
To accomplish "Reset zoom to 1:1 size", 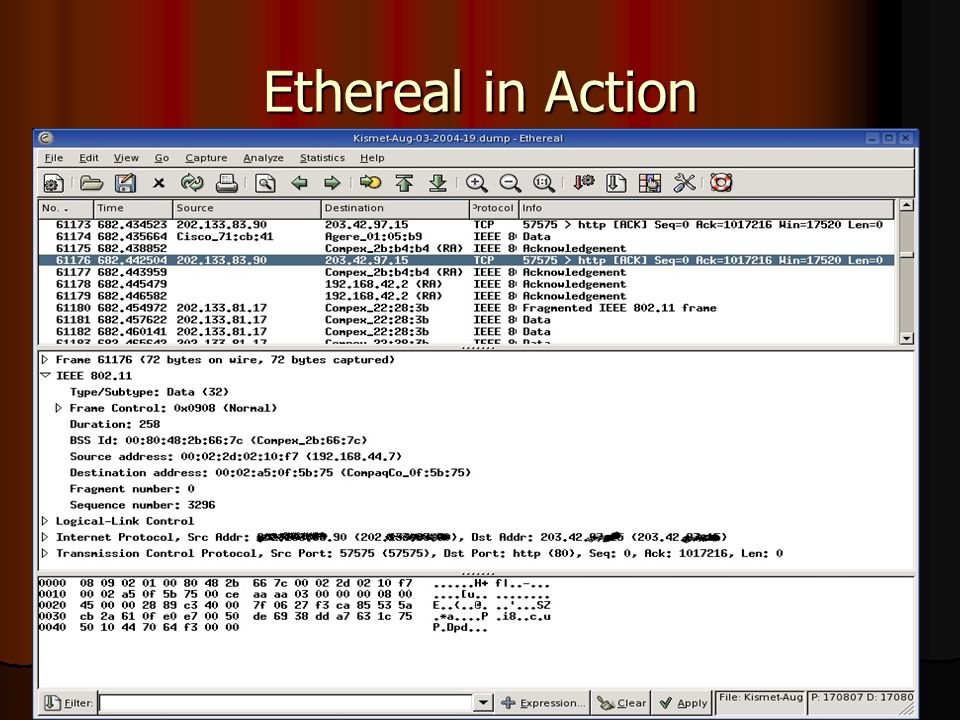I will (544, 183).
